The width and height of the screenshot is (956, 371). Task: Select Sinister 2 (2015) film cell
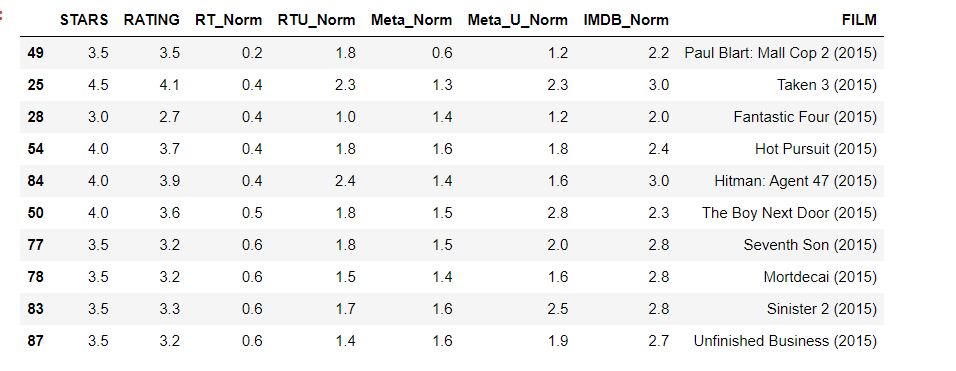pos(822,309)
